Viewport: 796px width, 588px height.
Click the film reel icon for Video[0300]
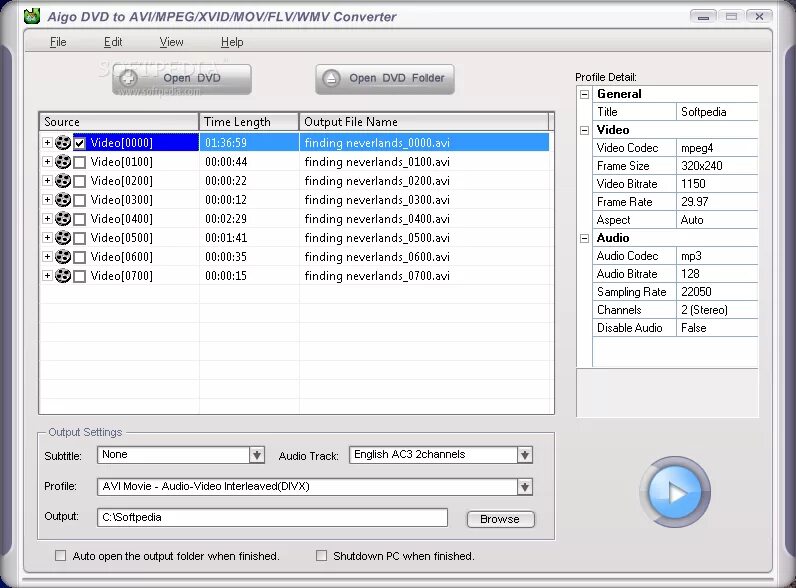[63, 200]
